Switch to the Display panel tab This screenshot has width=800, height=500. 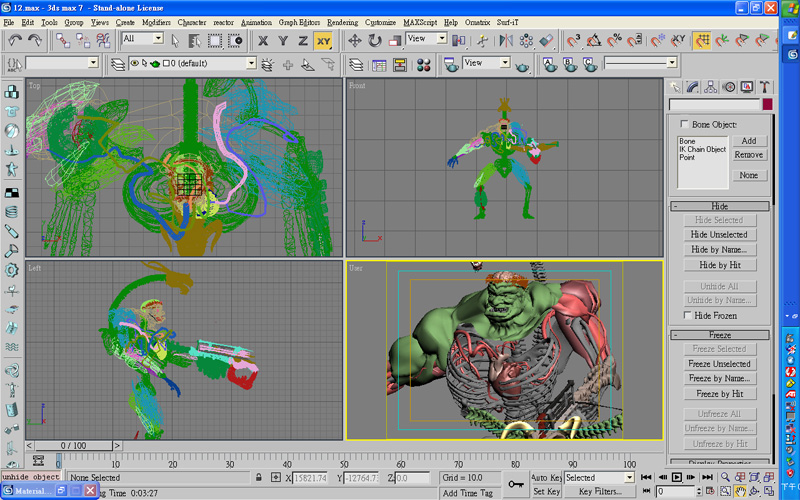coord(746,87)
